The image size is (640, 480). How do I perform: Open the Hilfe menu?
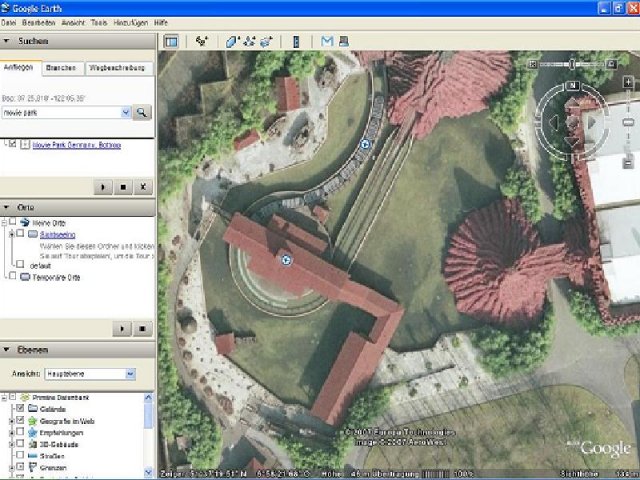click(x=161, y=23)
